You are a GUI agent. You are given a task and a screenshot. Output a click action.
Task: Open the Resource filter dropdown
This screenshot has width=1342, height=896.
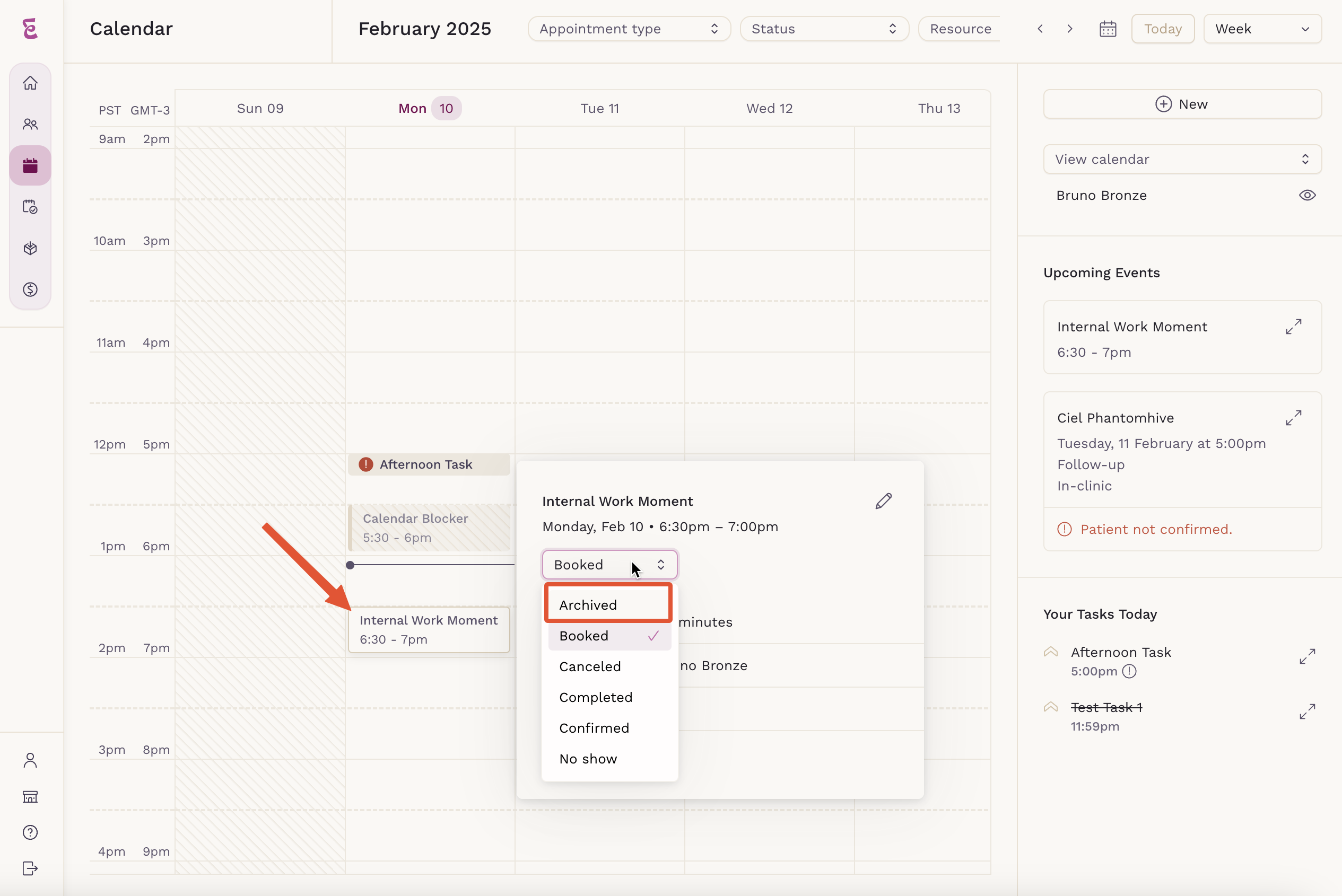click(960, 29)
